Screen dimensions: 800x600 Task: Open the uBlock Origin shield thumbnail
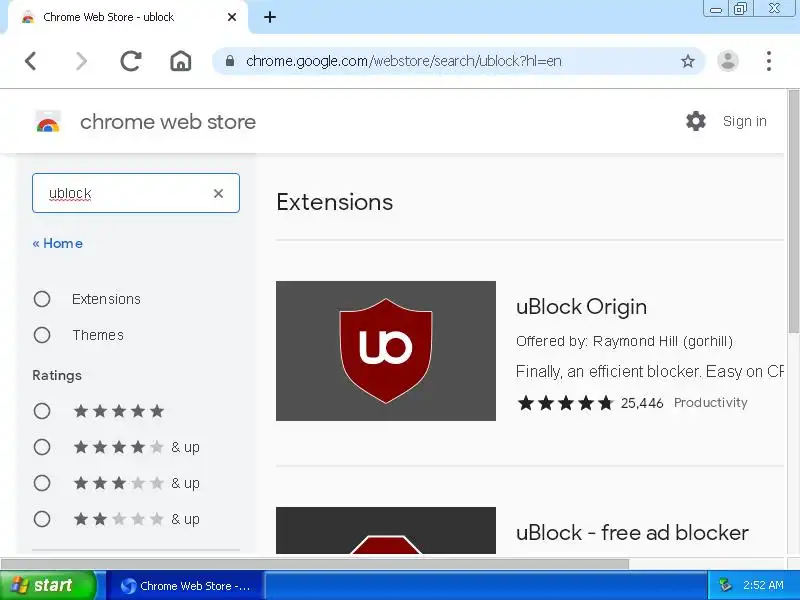tap(386, 351)
